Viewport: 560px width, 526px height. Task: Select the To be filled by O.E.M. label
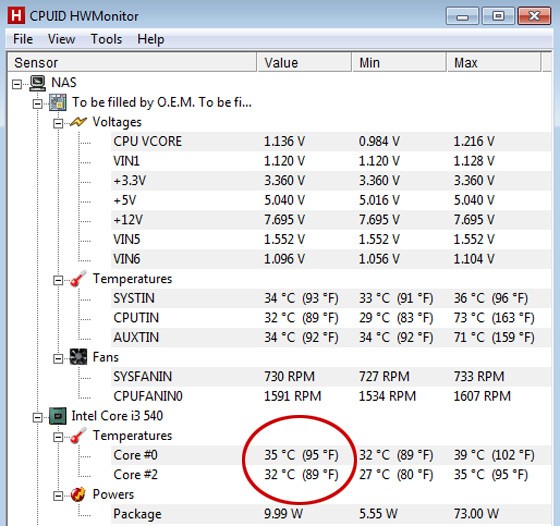click(x=162, y=102)
